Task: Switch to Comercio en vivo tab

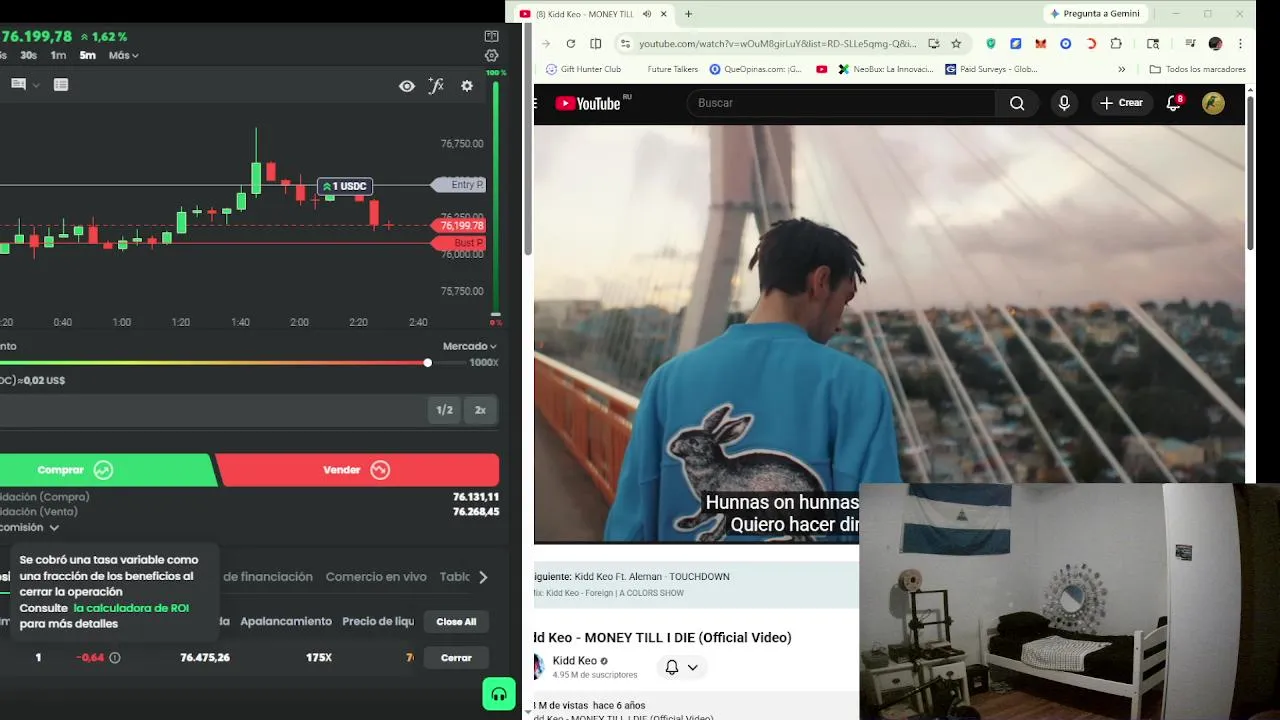Action: (376, 577)
